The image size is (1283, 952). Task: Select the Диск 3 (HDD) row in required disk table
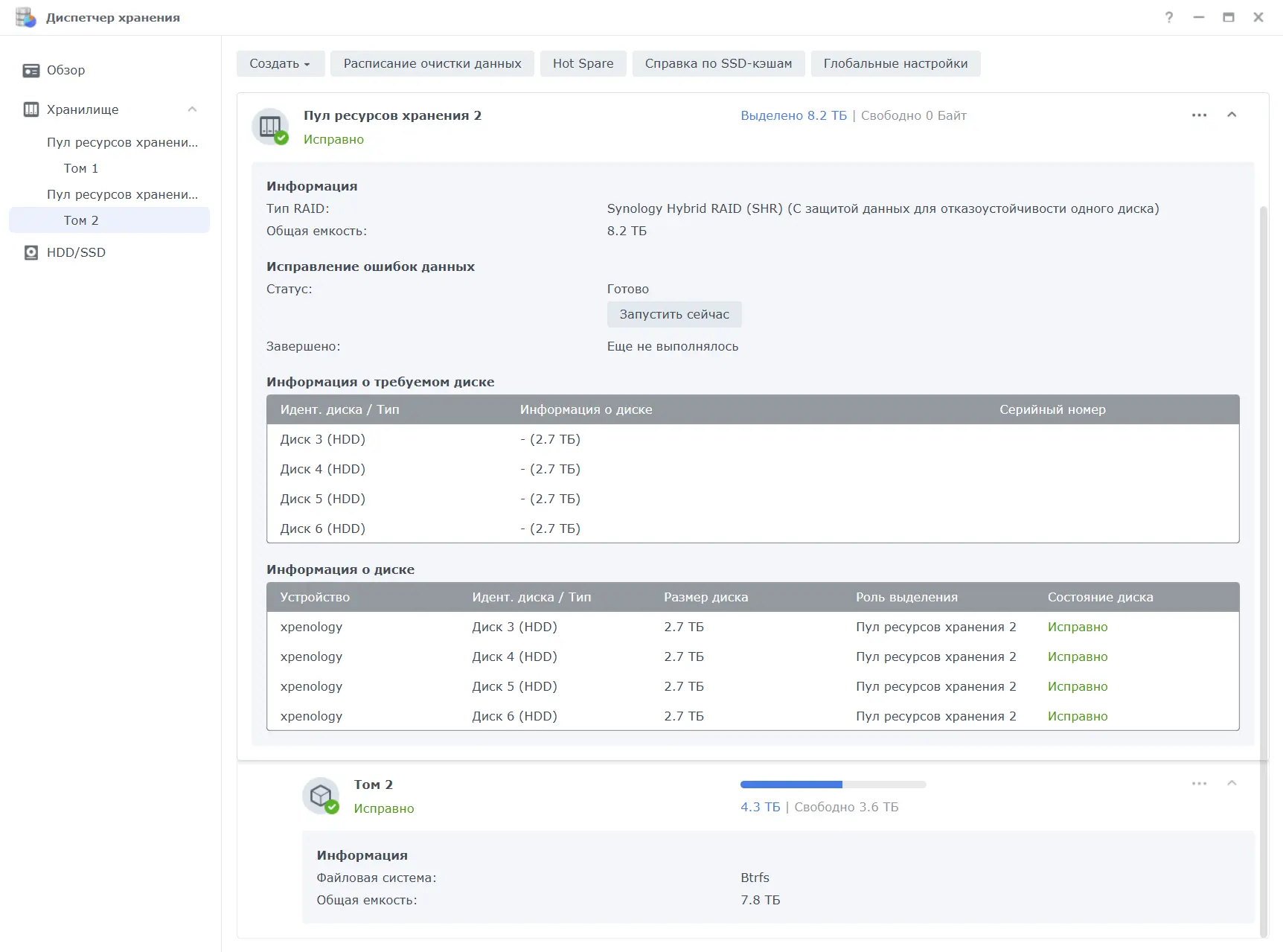753,439
